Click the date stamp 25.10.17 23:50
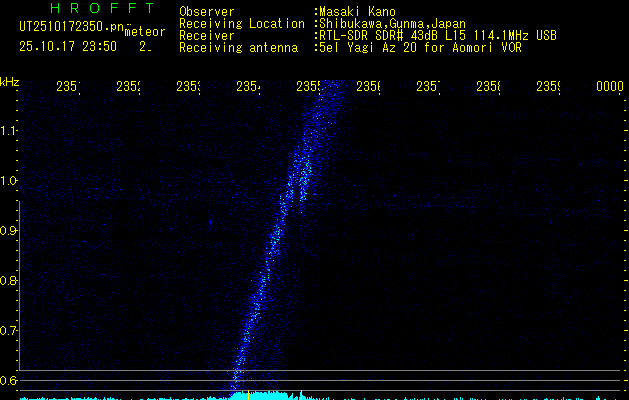 coord(68,46)
